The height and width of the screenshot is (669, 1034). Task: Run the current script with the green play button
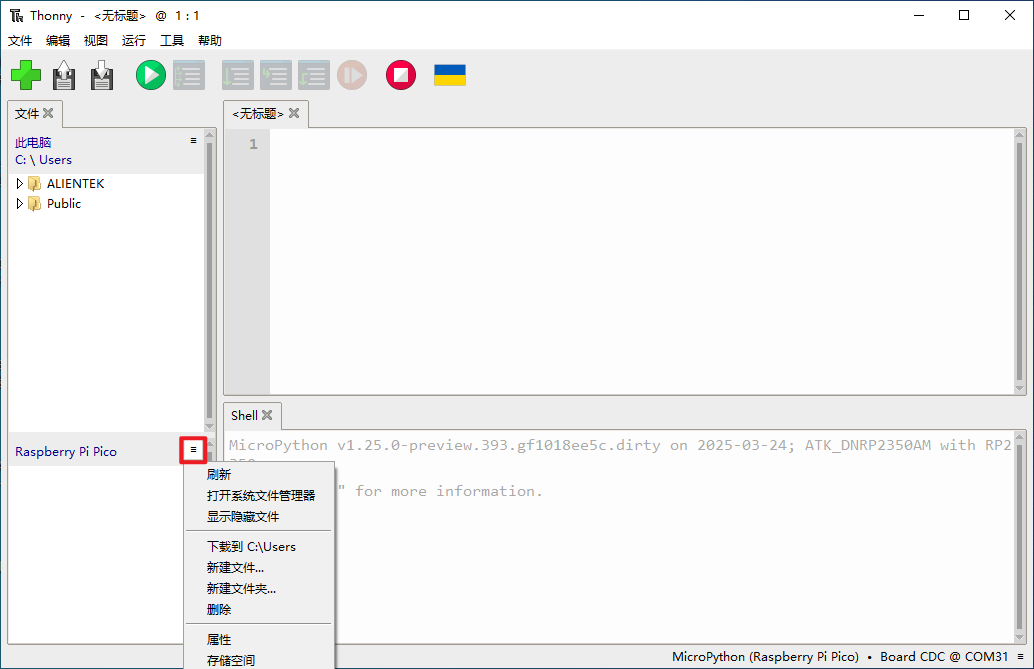(151, 75)
